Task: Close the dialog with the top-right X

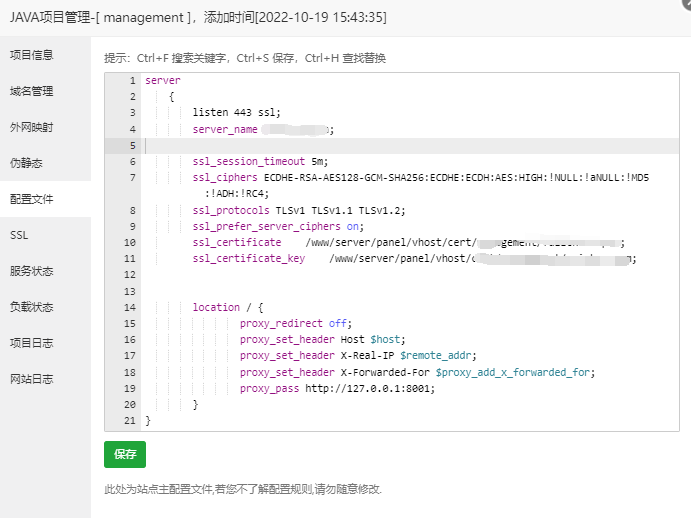Action: pos(686,4)
